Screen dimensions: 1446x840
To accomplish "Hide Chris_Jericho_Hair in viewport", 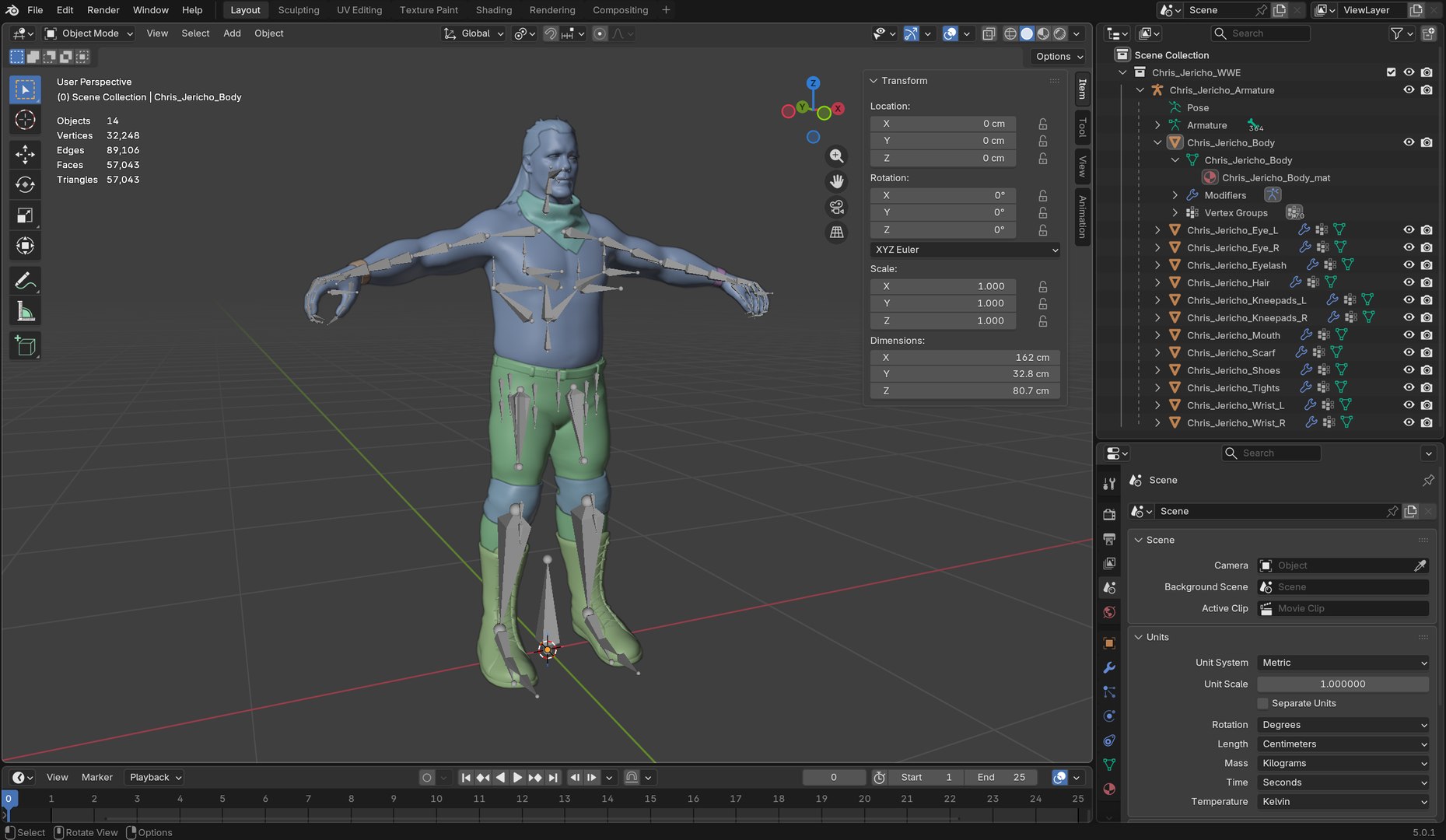I will (1409, 282).
